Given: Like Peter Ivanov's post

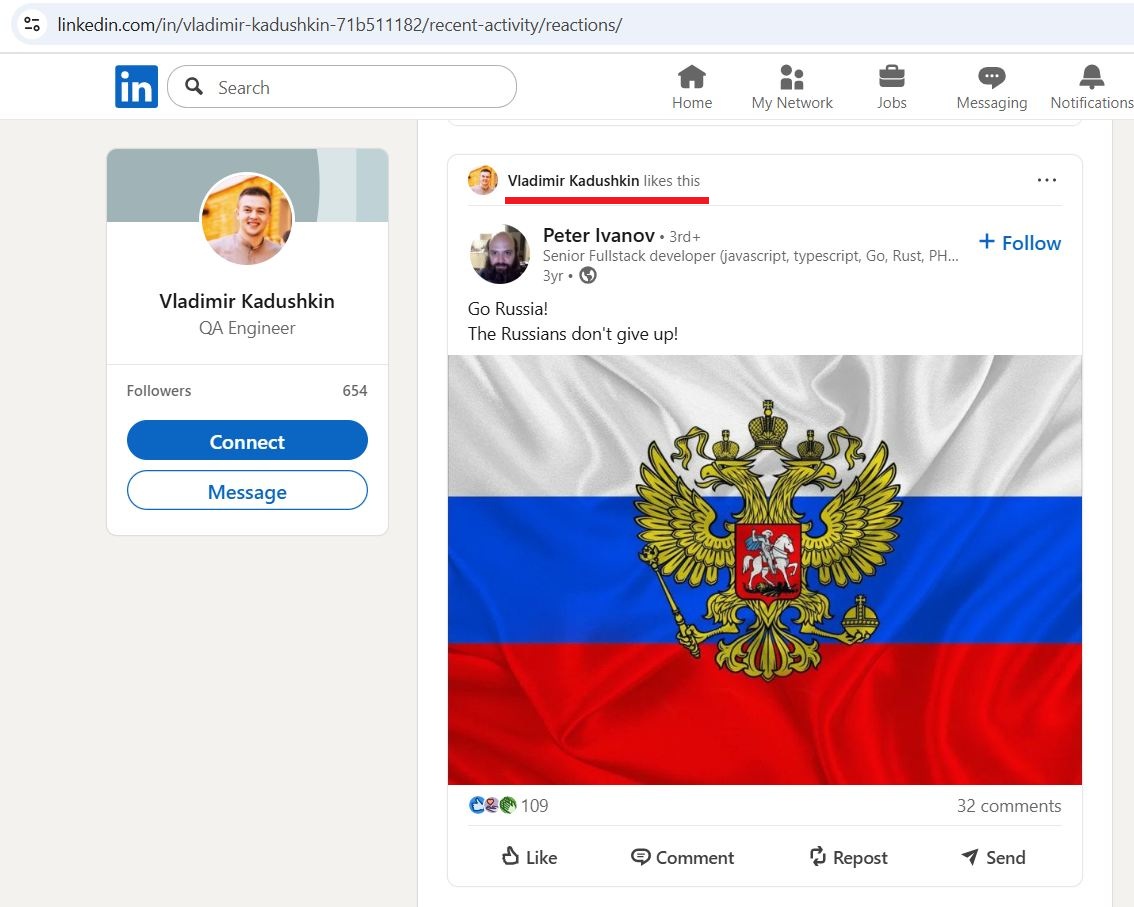Looking at the screenshot, I should click(x=529, y=857).
